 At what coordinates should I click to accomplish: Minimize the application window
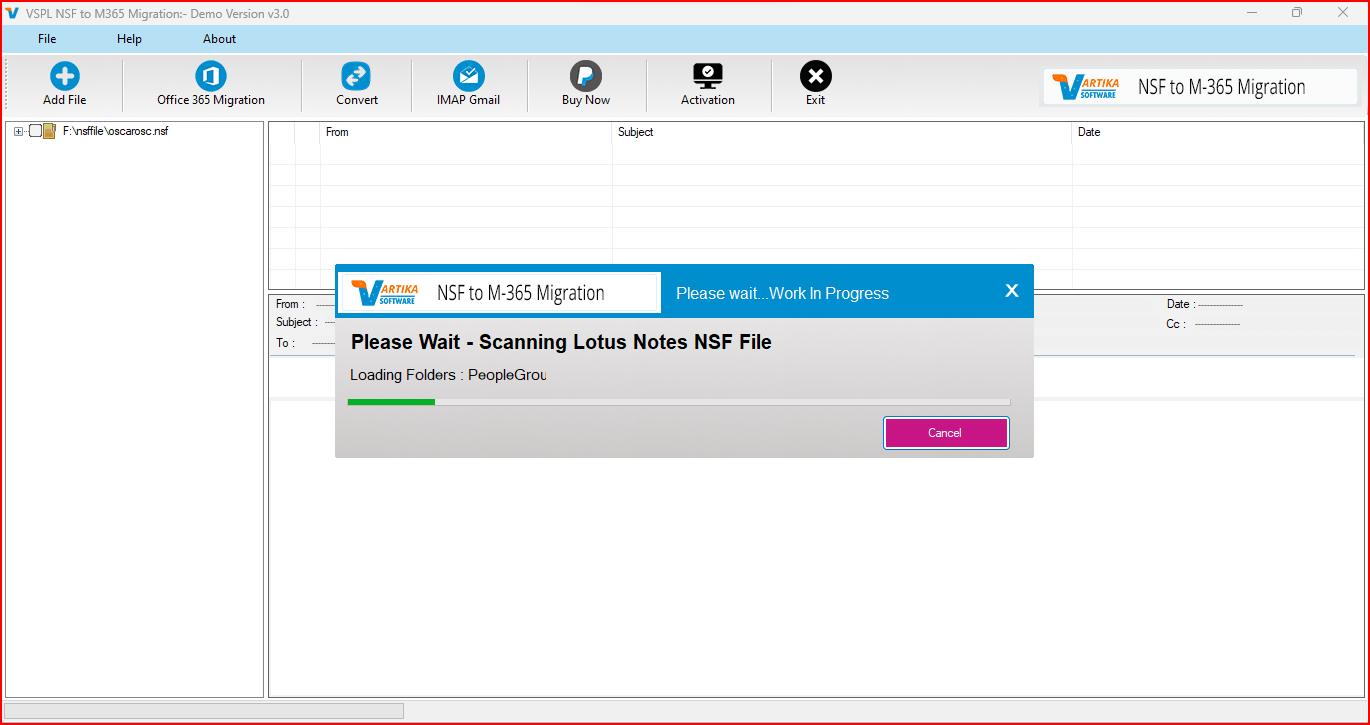click(1252, 13)
